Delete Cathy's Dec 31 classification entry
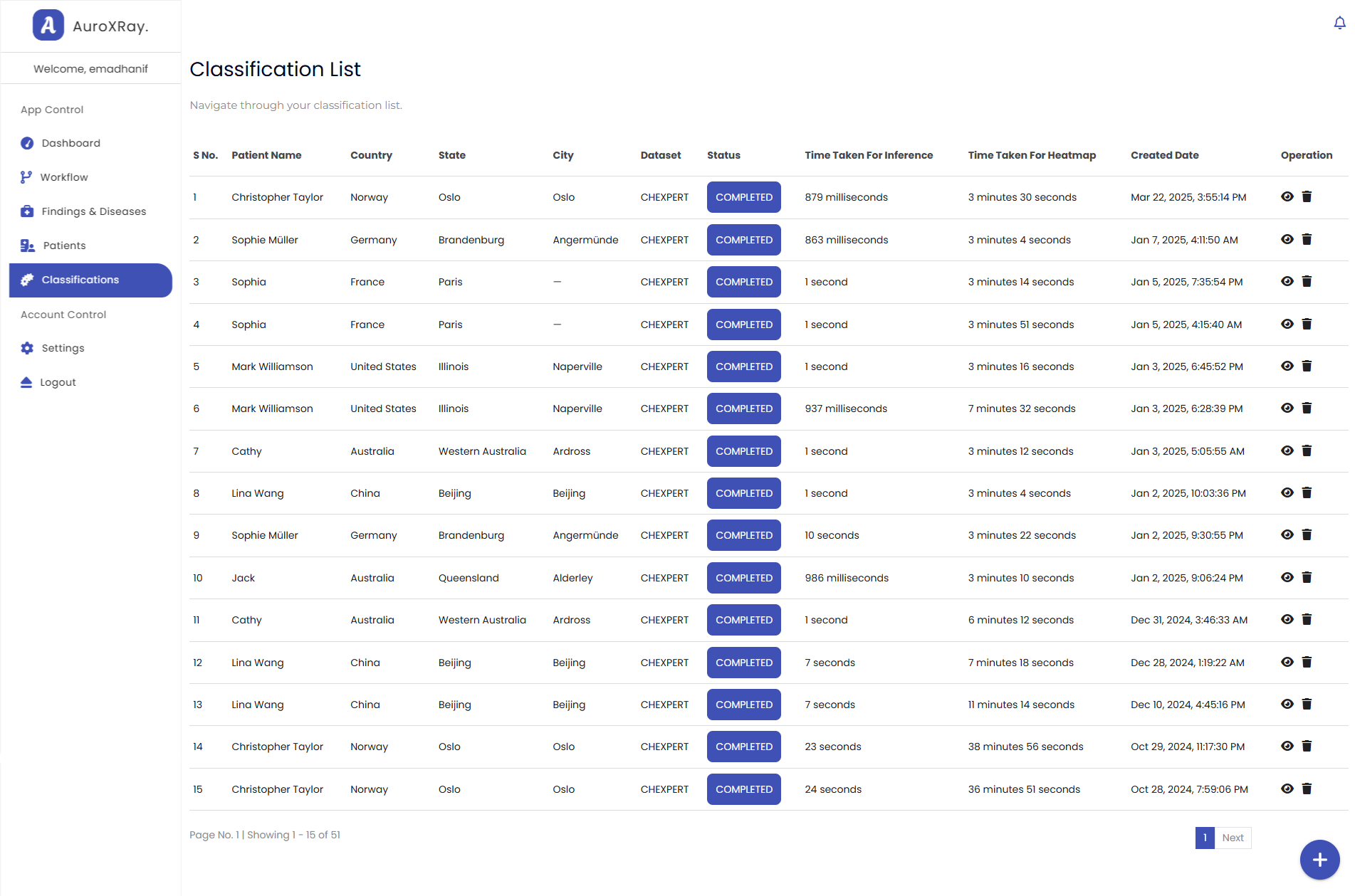This screenshot has width=1355, height=896. tap(1307, 619)
